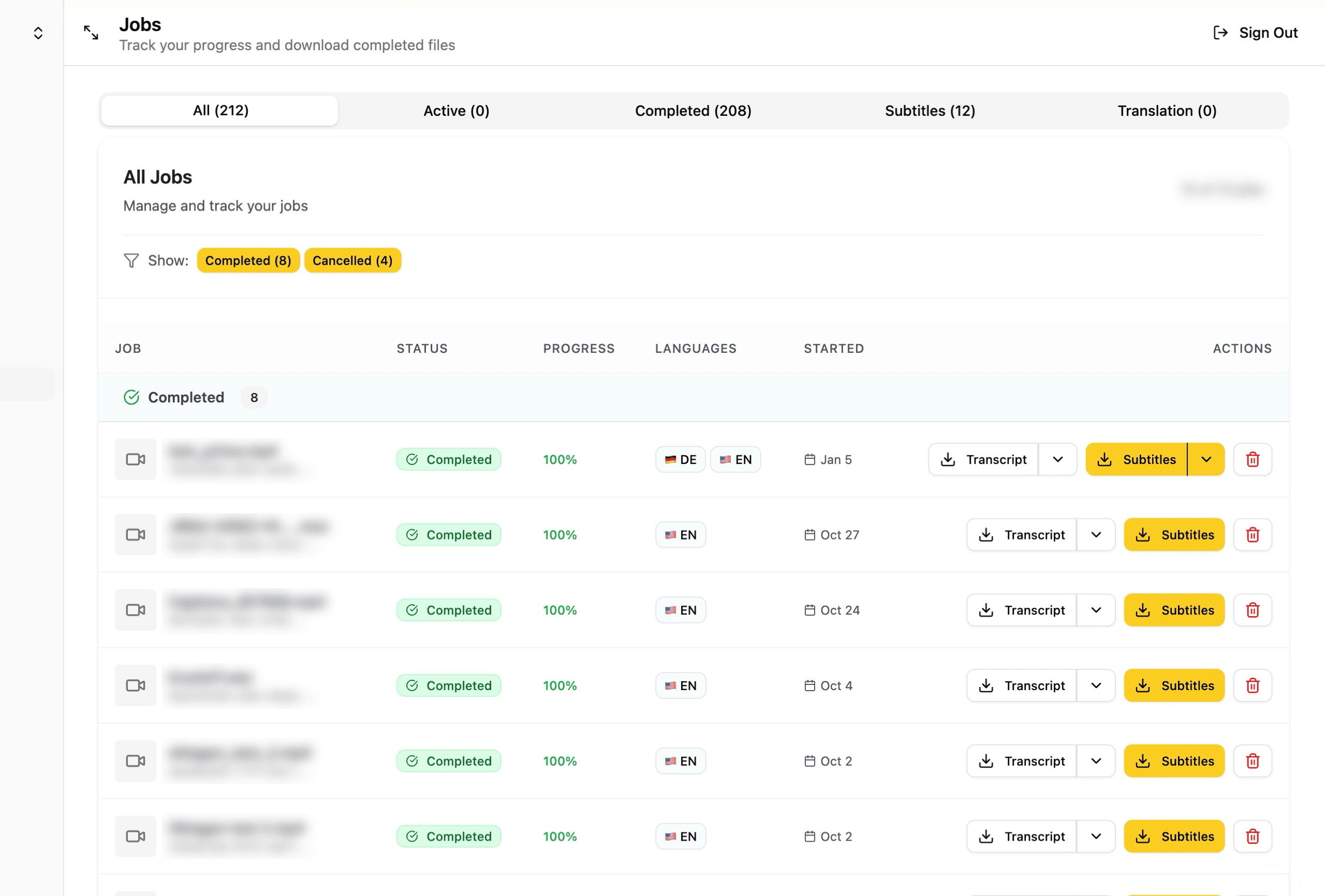Open the Jan 5 job's trash delete icon
Screen dimensions: 1325x896
click(1253, 459)
